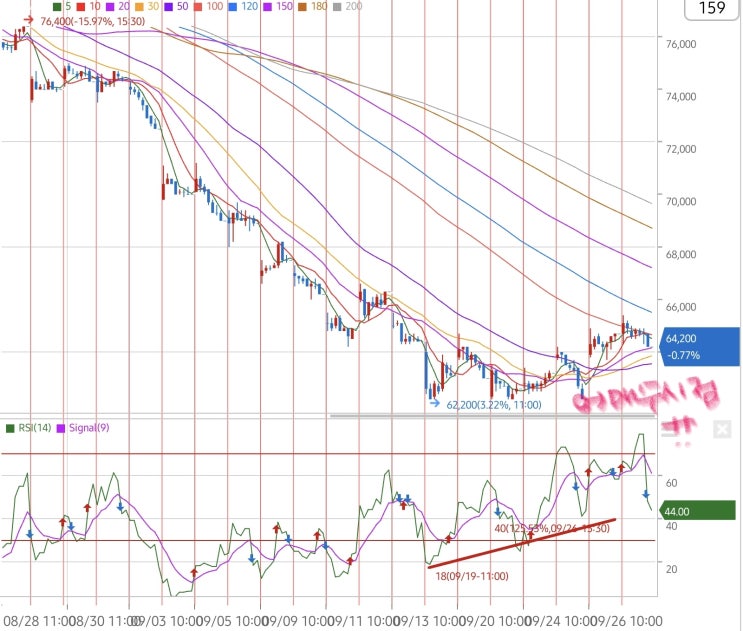Viewport: 743px width, 631px height.
Task: Click the 62,200 low price annotation
Action: click(494, 405)
